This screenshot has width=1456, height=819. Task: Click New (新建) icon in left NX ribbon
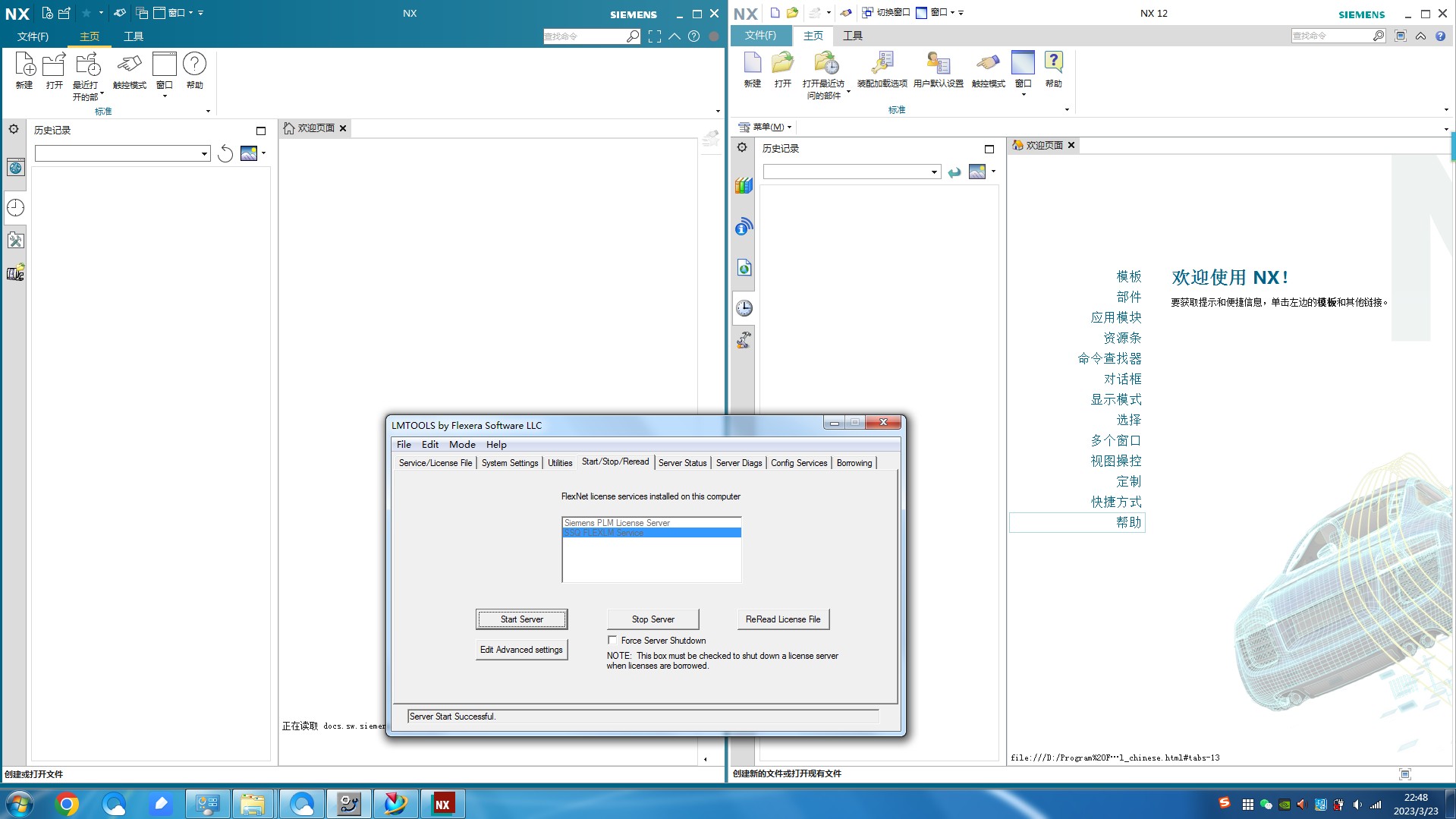[x=24, y=71]
